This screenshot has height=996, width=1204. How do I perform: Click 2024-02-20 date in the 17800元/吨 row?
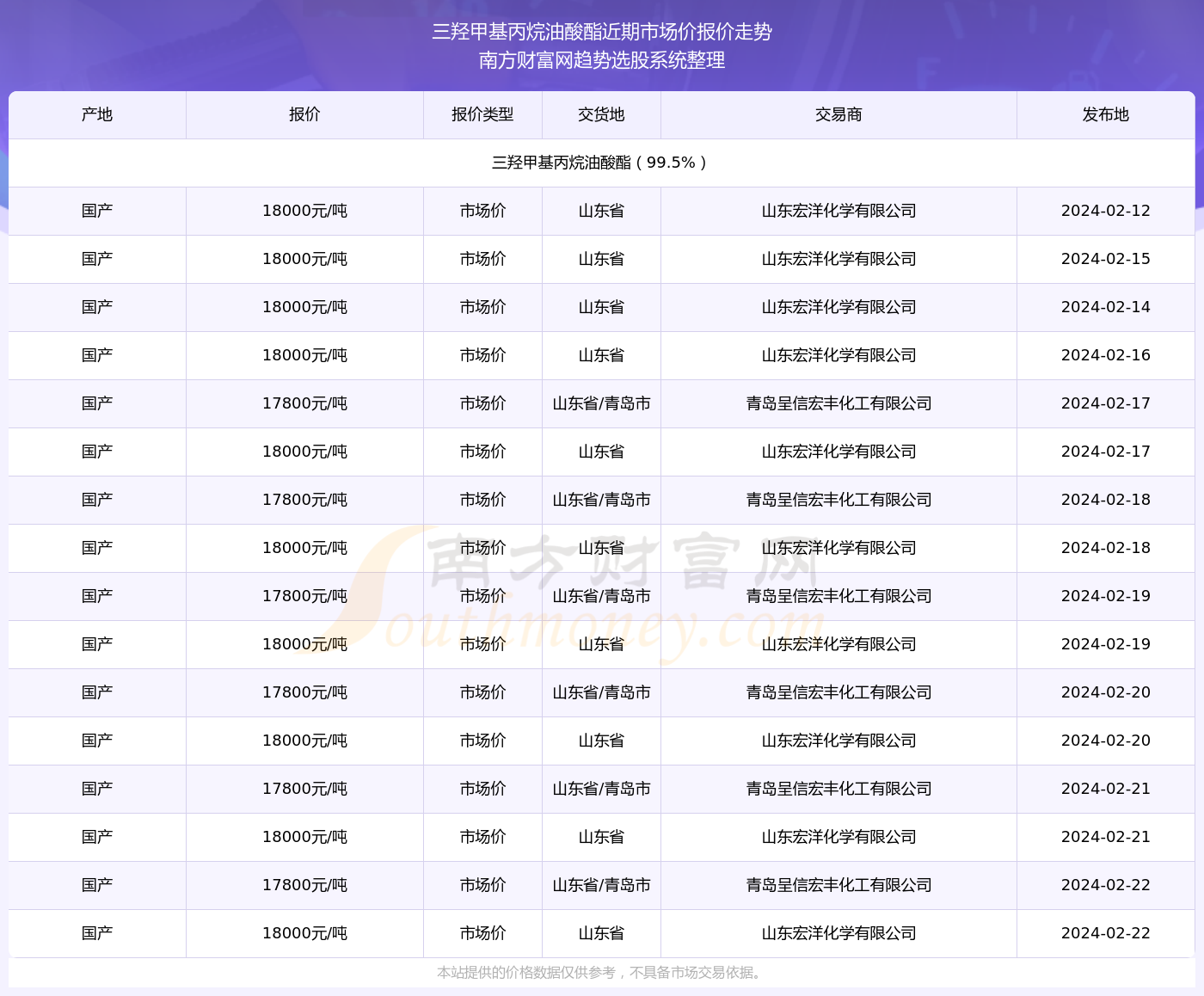pyautogui.click(x=1105, y=692)
